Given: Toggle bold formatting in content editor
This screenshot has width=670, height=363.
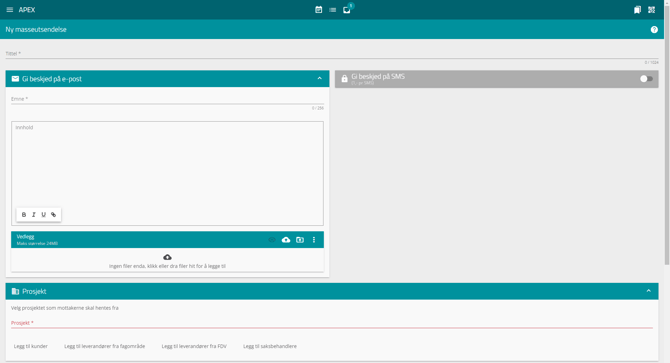Looking at the screenshot, I should click(24, 215).
